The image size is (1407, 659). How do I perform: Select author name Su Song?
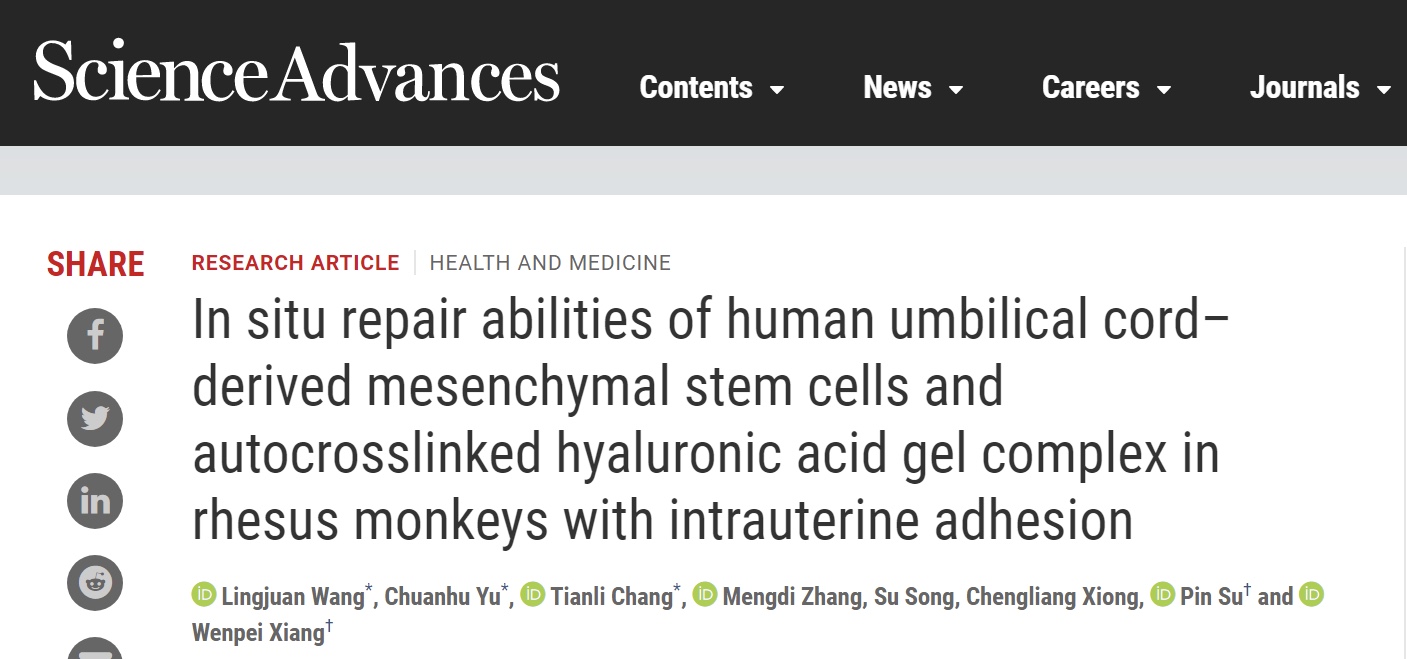pos(916,598)
